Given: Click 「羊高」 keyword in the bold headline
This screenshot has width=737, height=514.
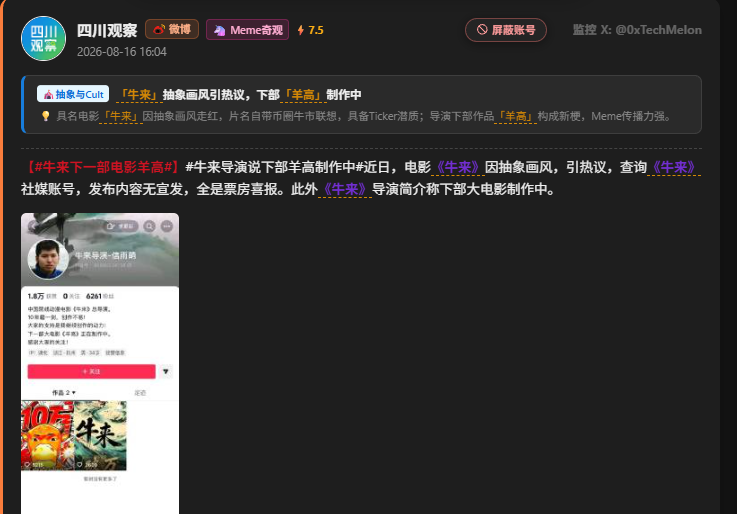Looking at the screenshot, I should point(303,95).
